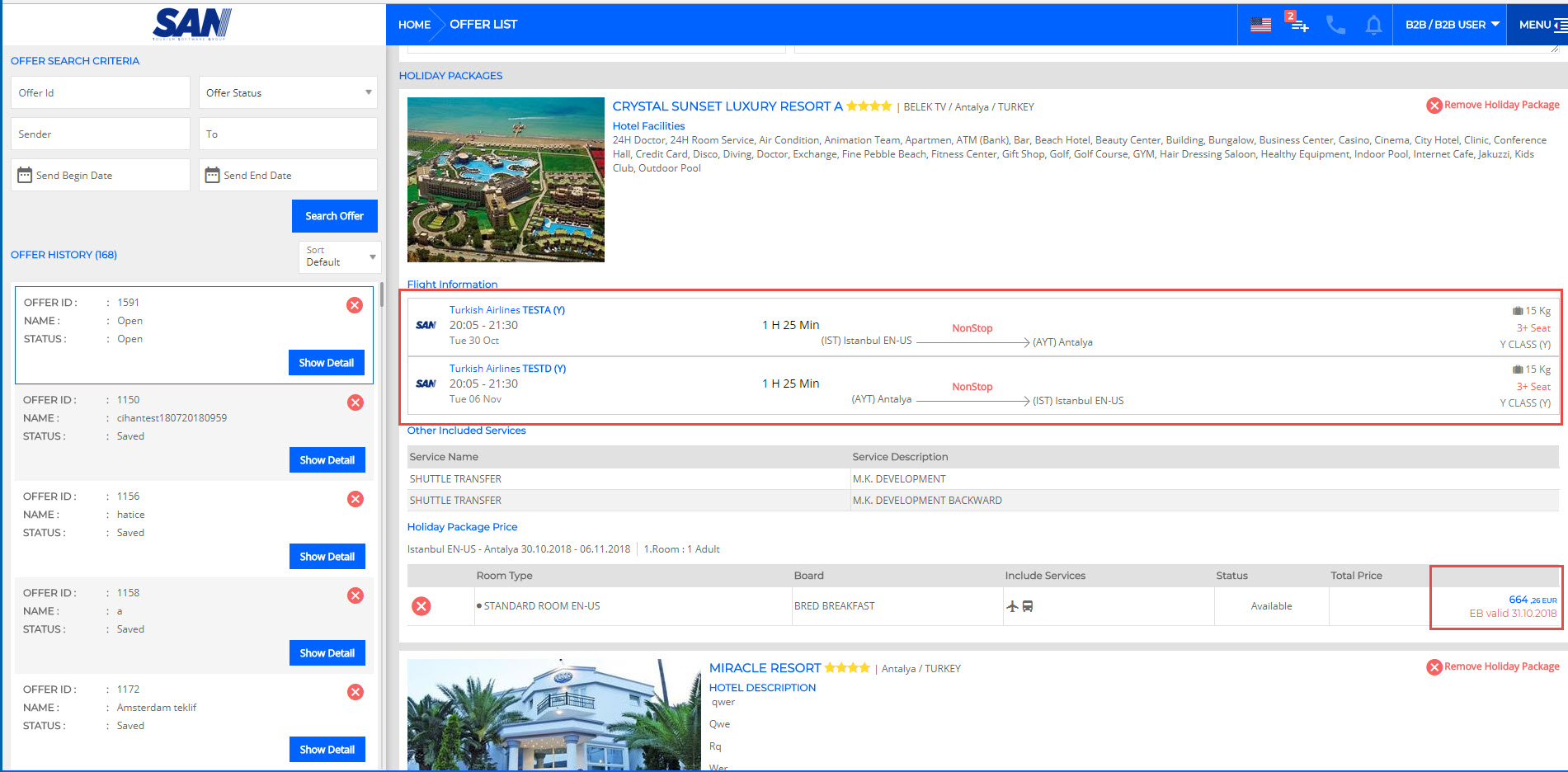Click NonStop label on TESTA flight

point(972,328)
